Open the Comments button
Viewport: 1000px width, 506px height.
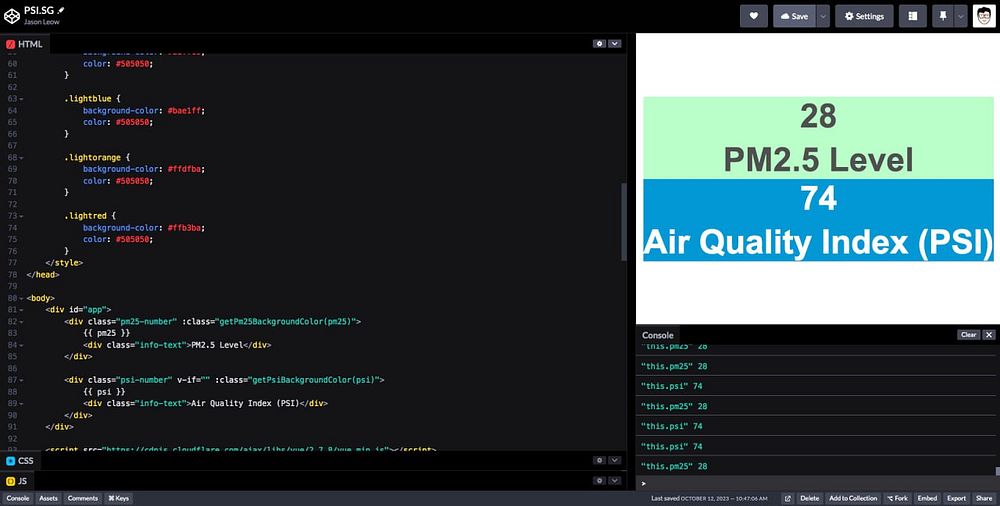tap(83, 498)
